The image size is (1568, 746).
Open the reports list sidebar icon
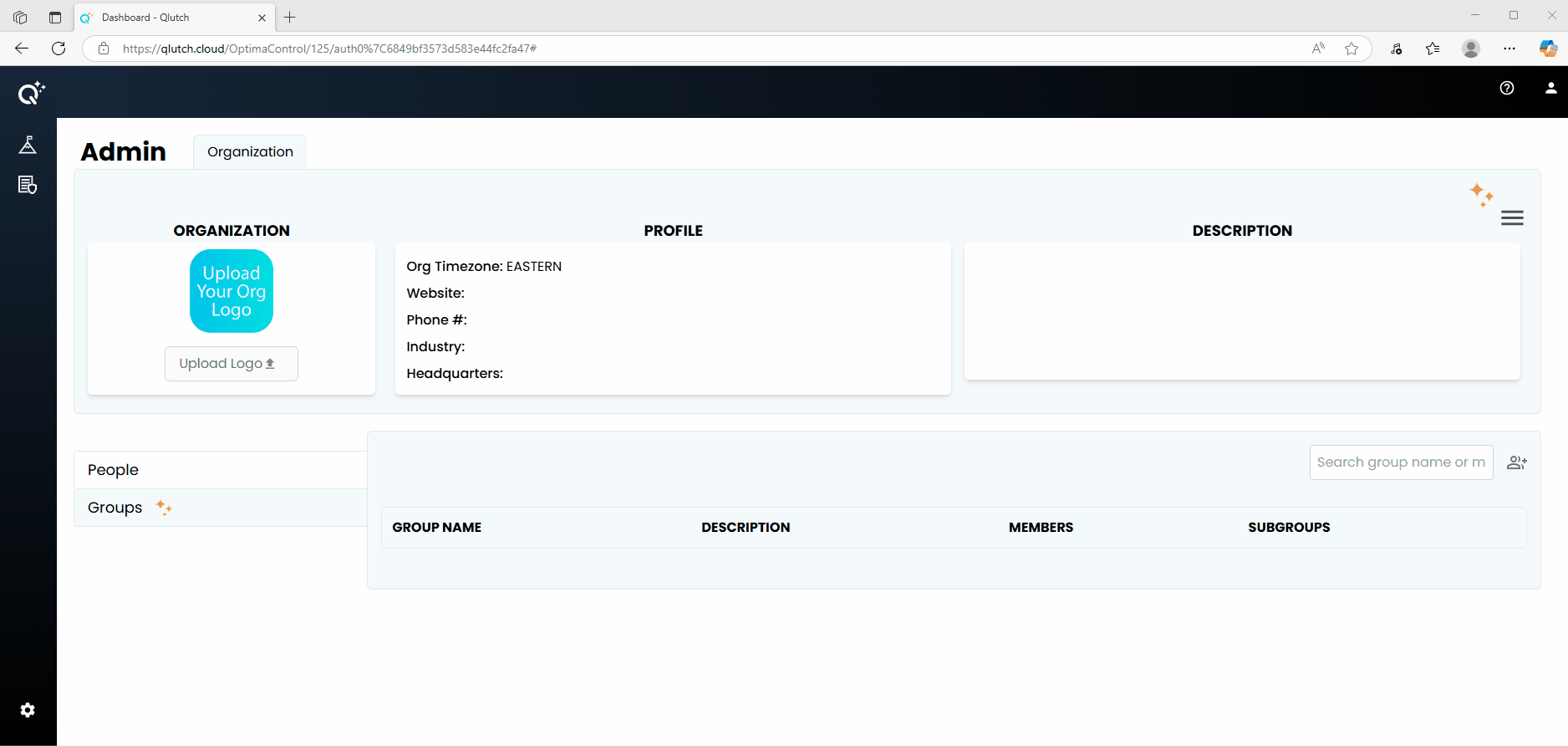point(28,185)
